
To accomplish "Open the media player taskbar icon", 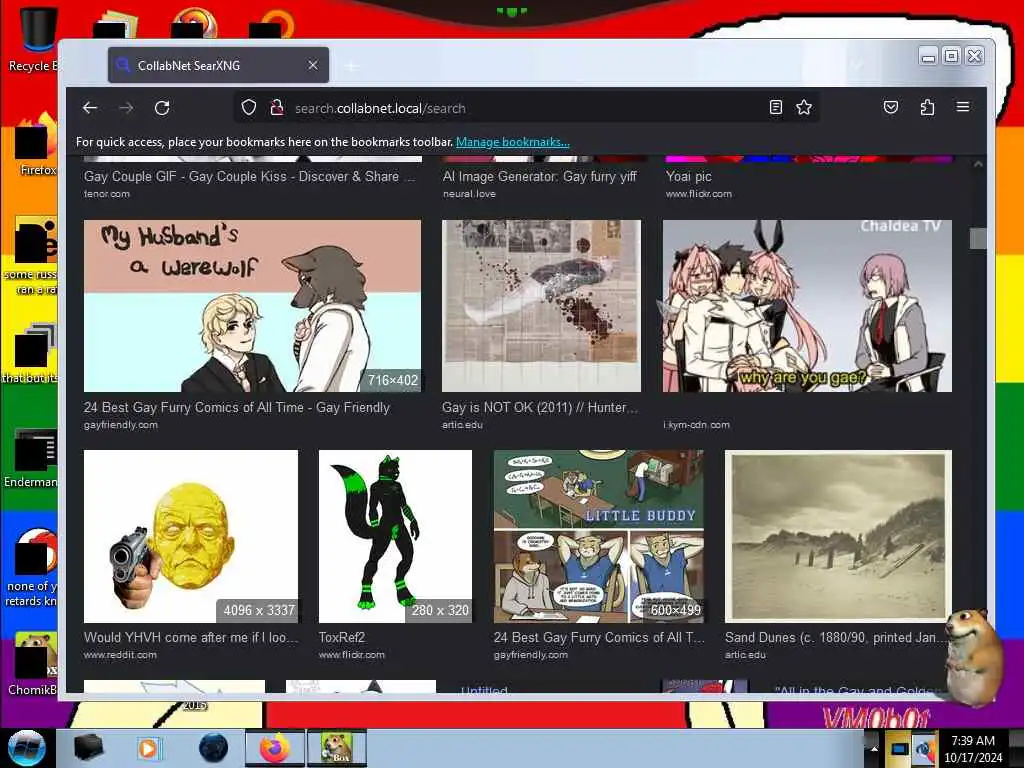I will tap(148, 748).
